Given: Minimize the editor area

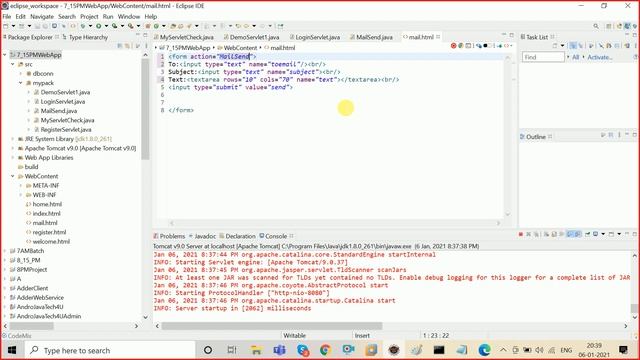Looking at the screenshot, I should point(504,35).
